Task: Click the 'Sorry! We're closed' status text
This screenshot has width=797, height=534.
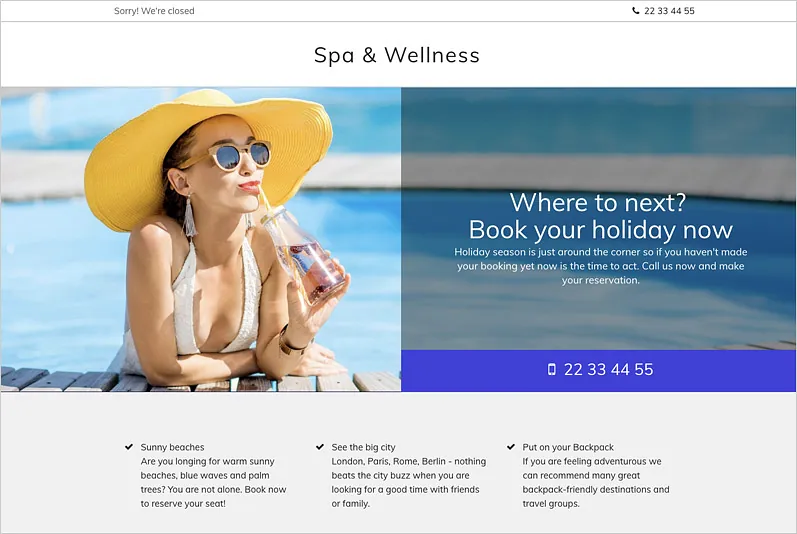Action: coord(154,11)
